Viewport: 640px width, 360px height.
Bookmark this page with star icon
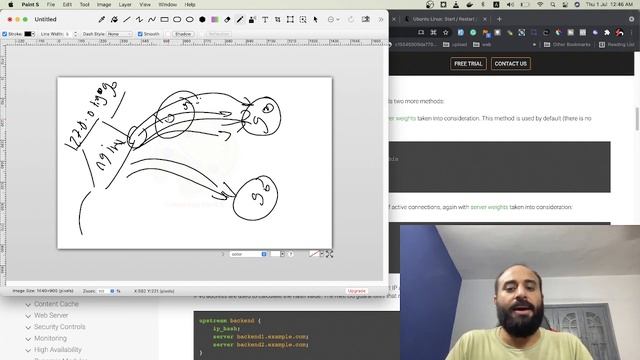[446, 32]
